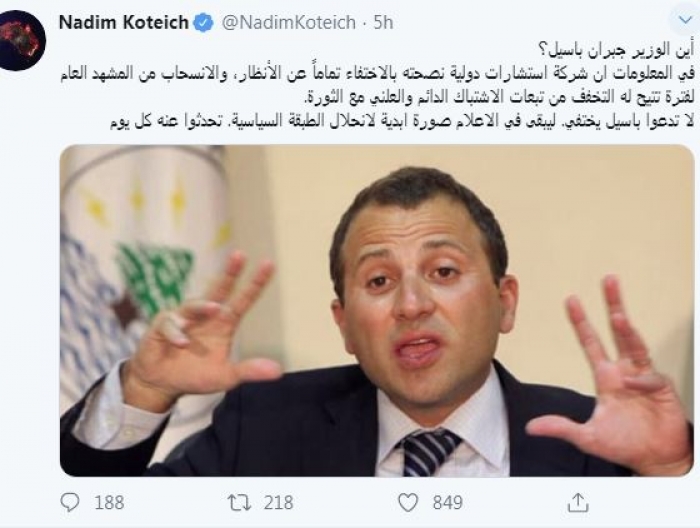Open the Nadim Koteich display name link

[124, 22]
